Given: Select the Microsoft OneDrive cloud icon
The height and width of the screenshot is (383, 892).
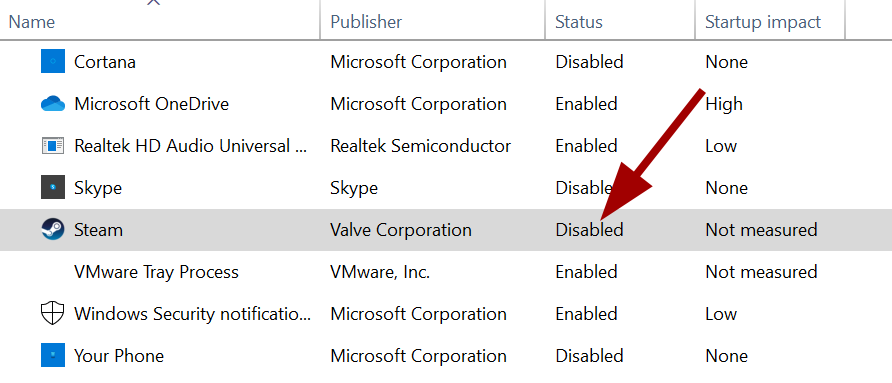Looking at the screenshot, I should tap(53, 104).
